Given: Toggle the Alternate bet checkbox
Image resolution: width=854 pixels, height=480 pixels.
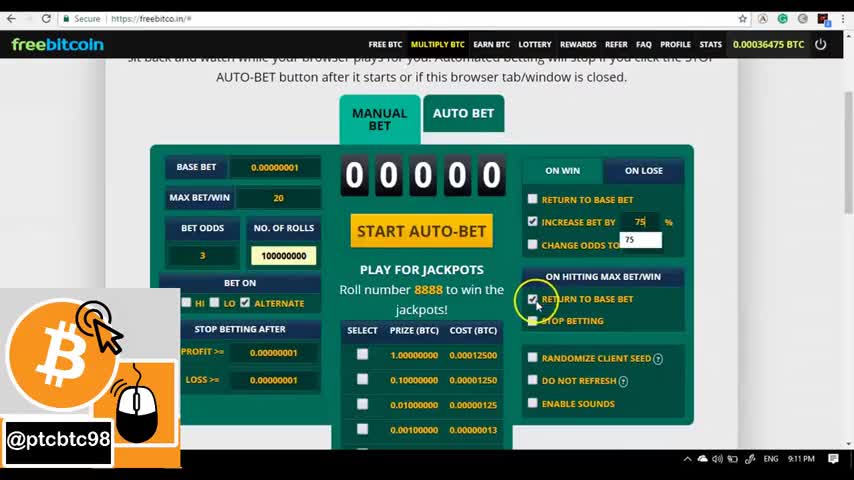Looking at the screenshot, I should [245, 302].
